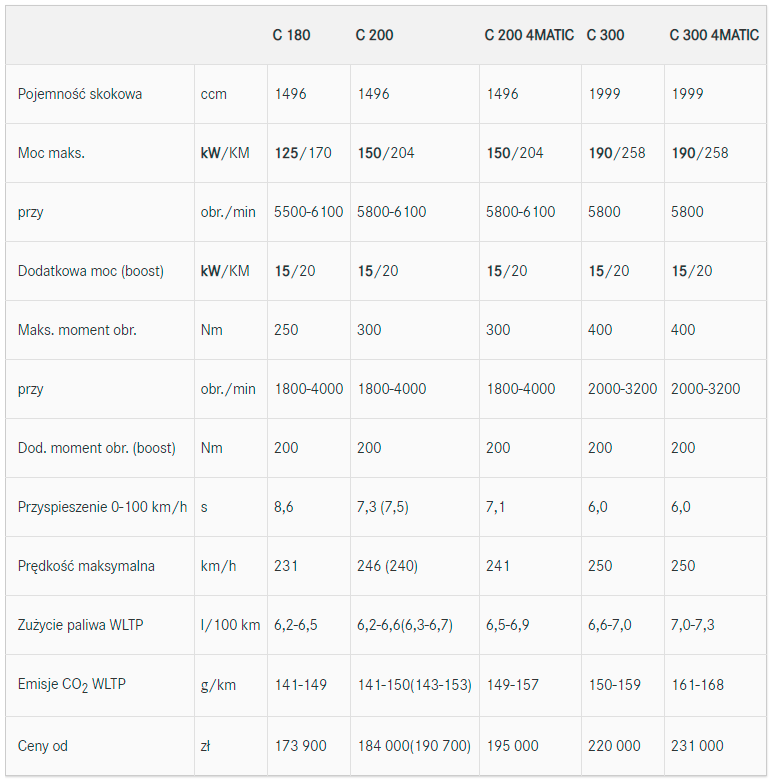Select the Prędkość maksymalna row label

[86, 566]
